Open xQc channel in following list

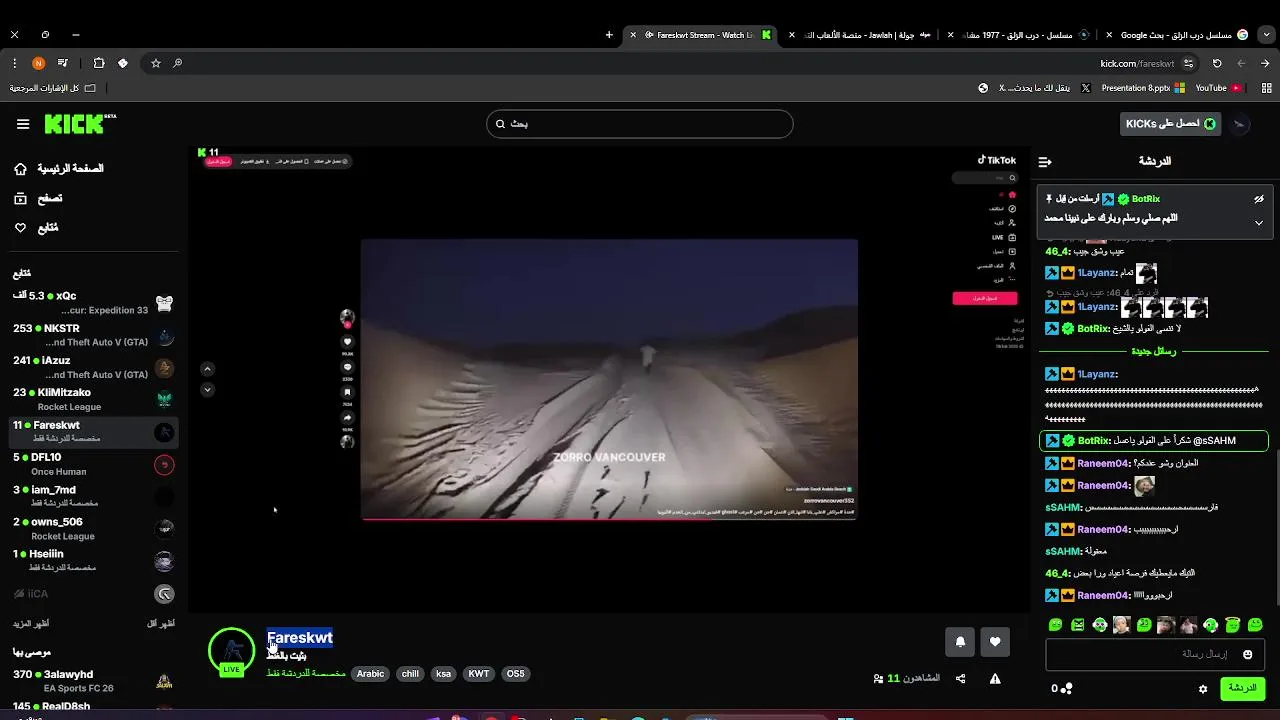tap(94, 303)
